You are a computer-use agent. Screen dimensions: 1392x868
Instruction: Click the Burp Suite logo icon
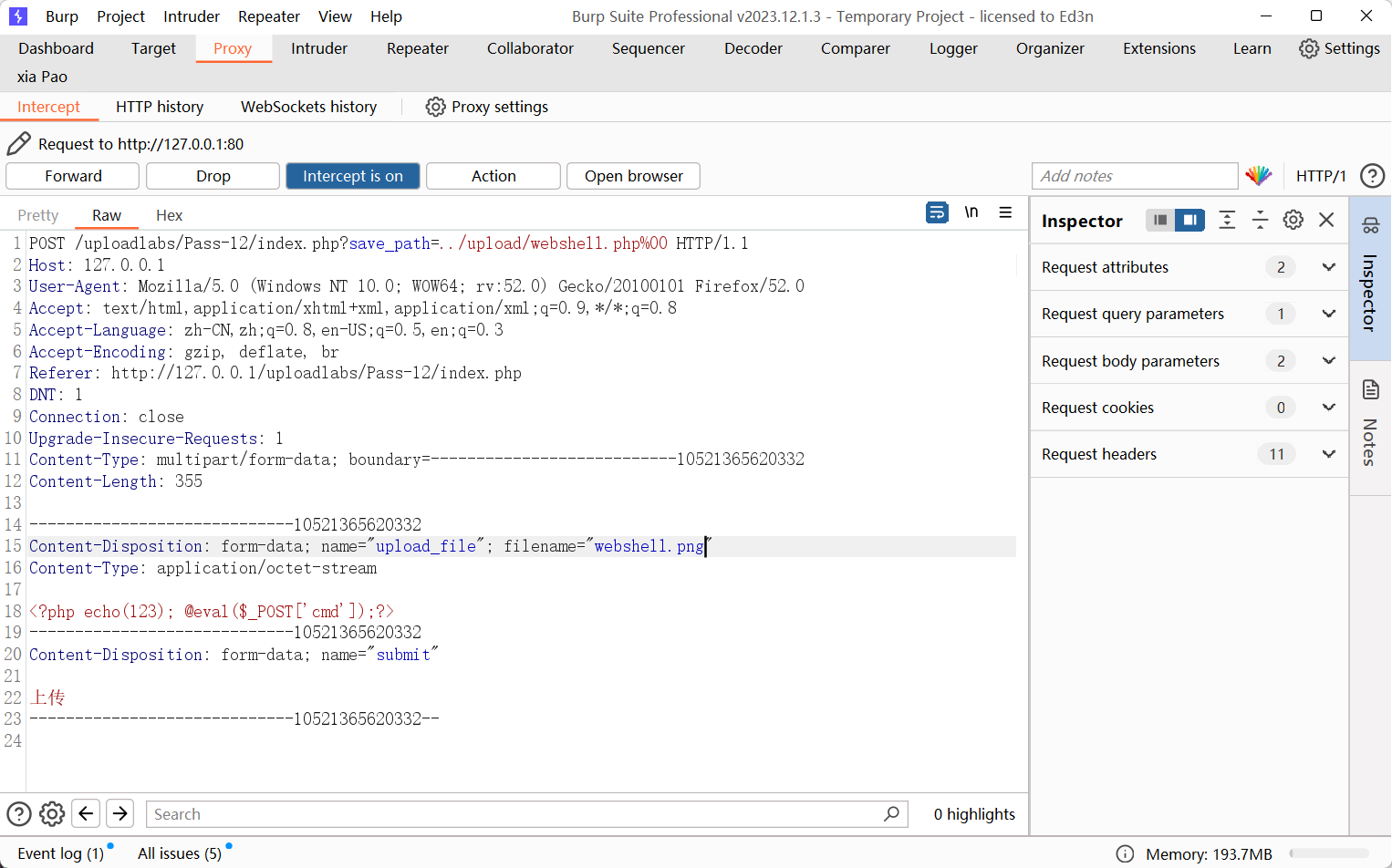18,16
